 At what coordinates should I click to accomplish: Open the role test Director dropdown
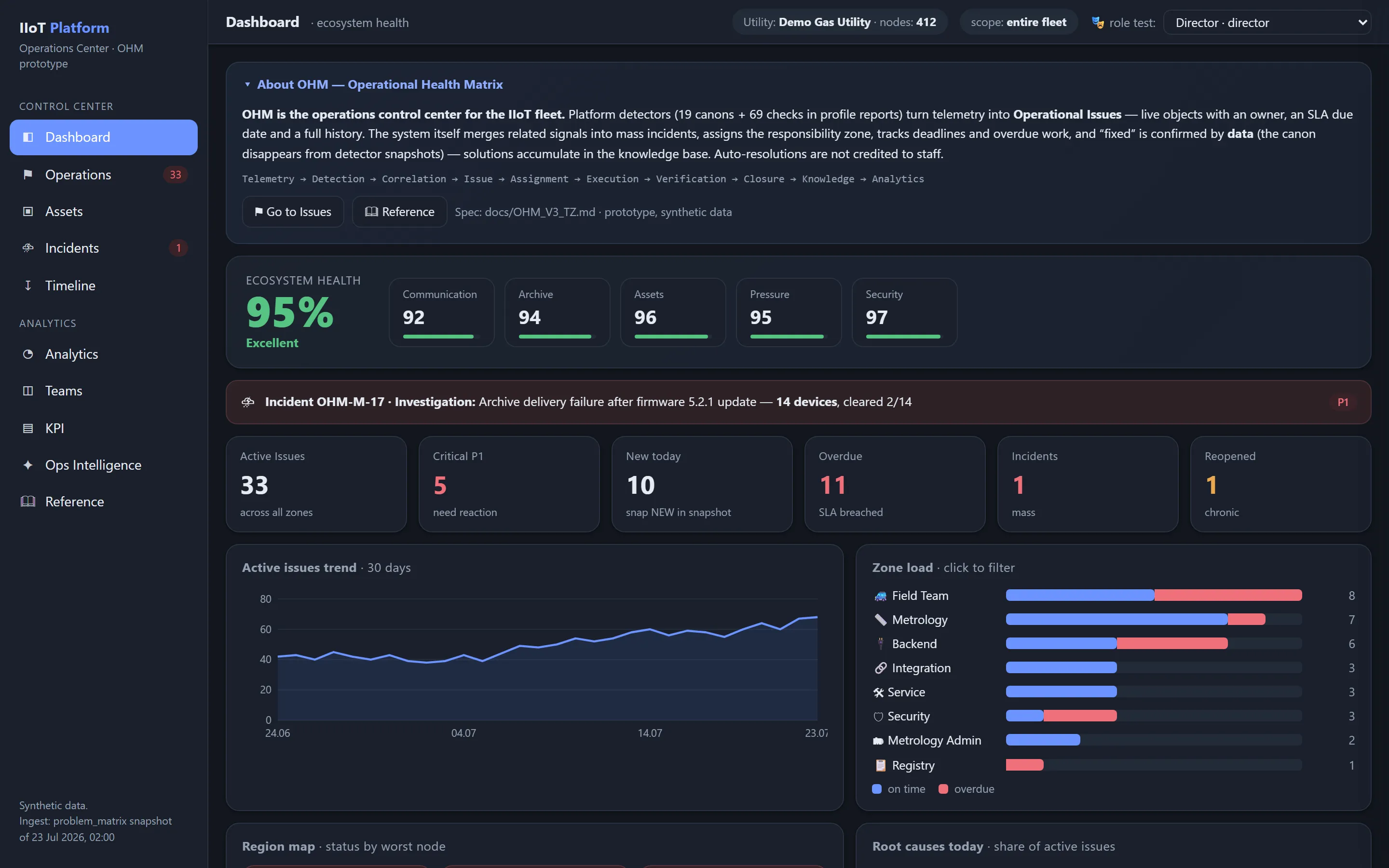click(x=1267, y=22)
